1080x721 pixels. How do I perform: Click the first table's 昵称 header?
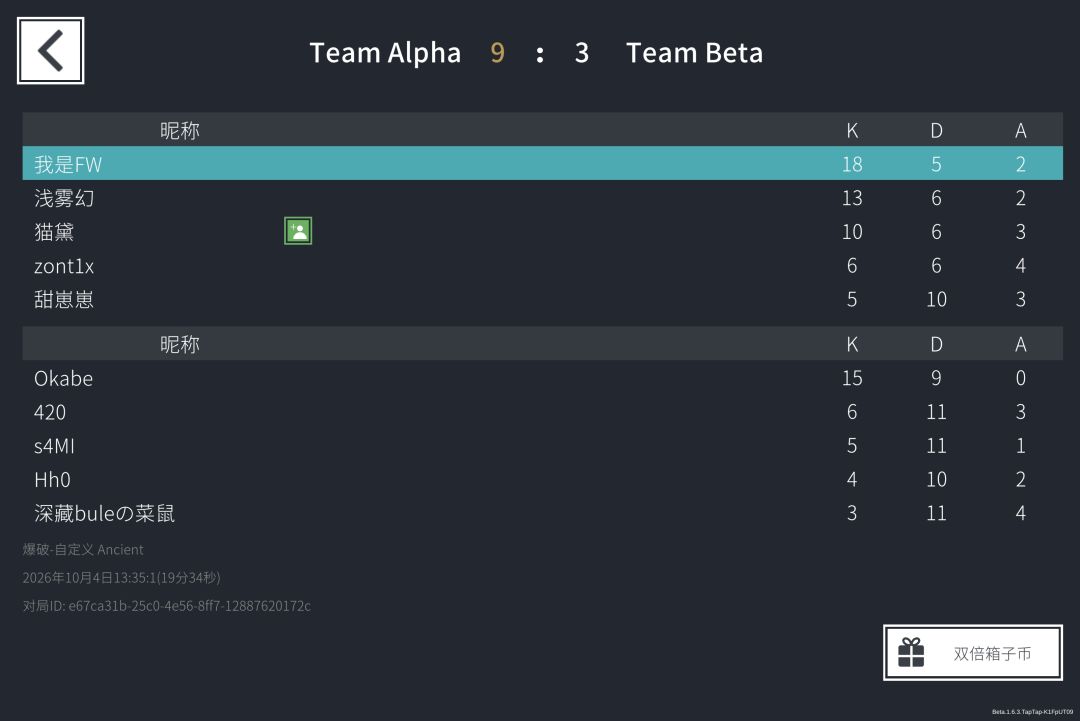(x=180, y=130)
